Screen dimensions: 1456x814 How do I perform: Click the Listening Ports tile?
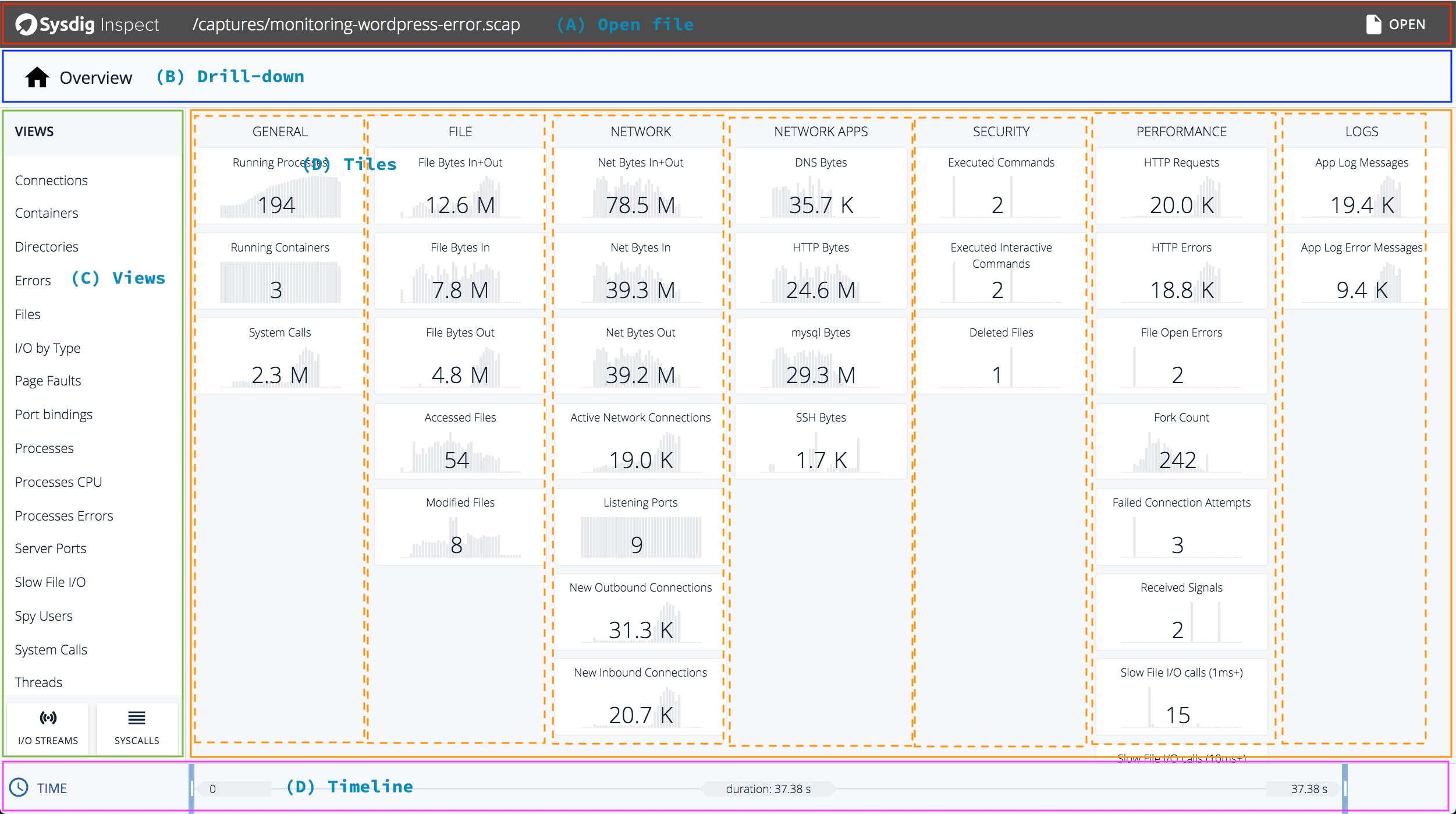click(640, 526)
